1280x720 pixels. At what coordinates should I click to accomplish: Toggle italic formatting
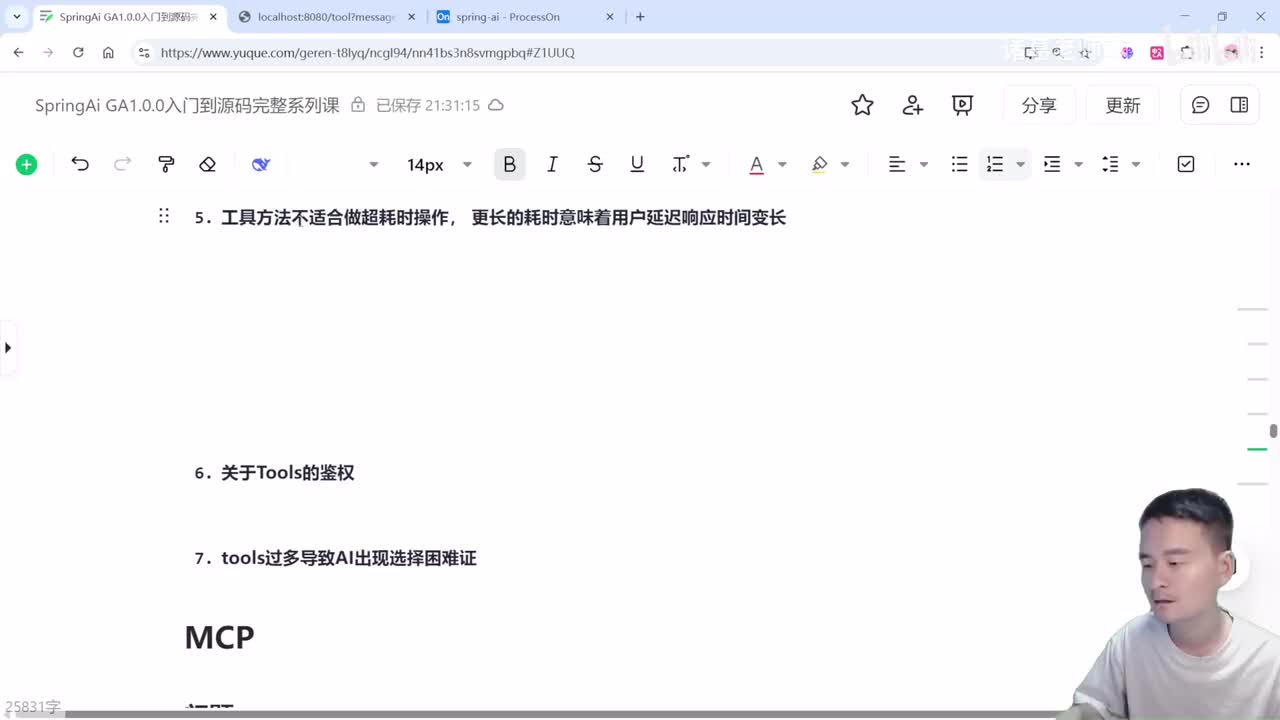click(552, 164)
